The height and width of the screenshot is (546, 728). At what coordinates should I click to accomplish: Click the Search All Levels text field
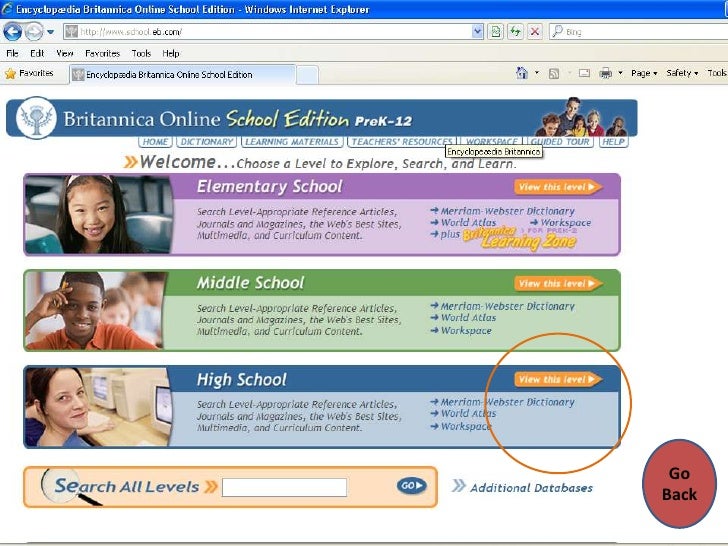[x=284, y=487]
